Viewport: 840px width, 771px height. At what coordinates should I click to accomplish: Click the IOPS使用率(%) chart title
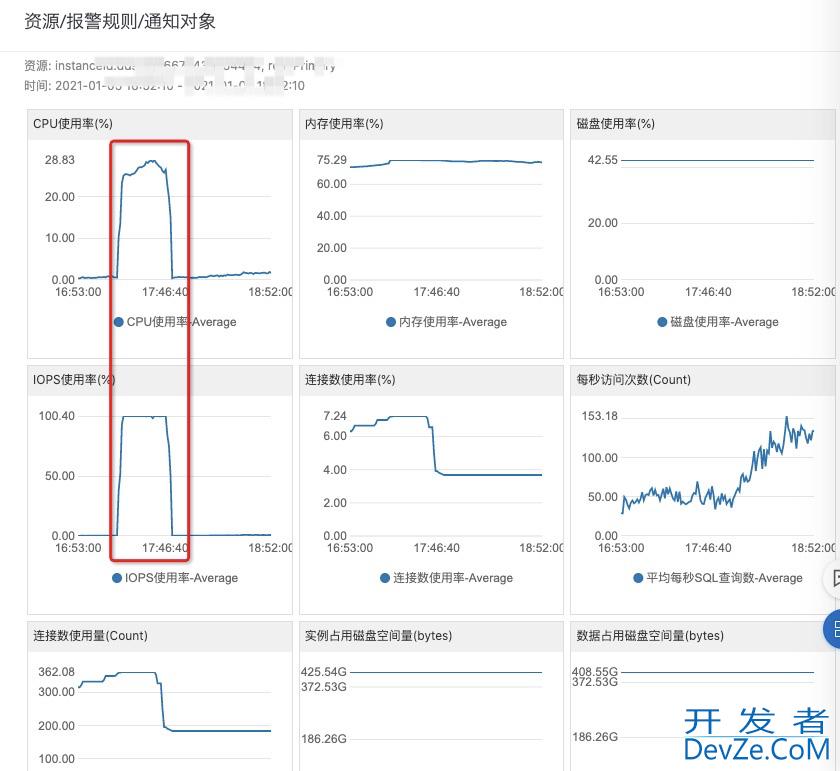(74, 380)
